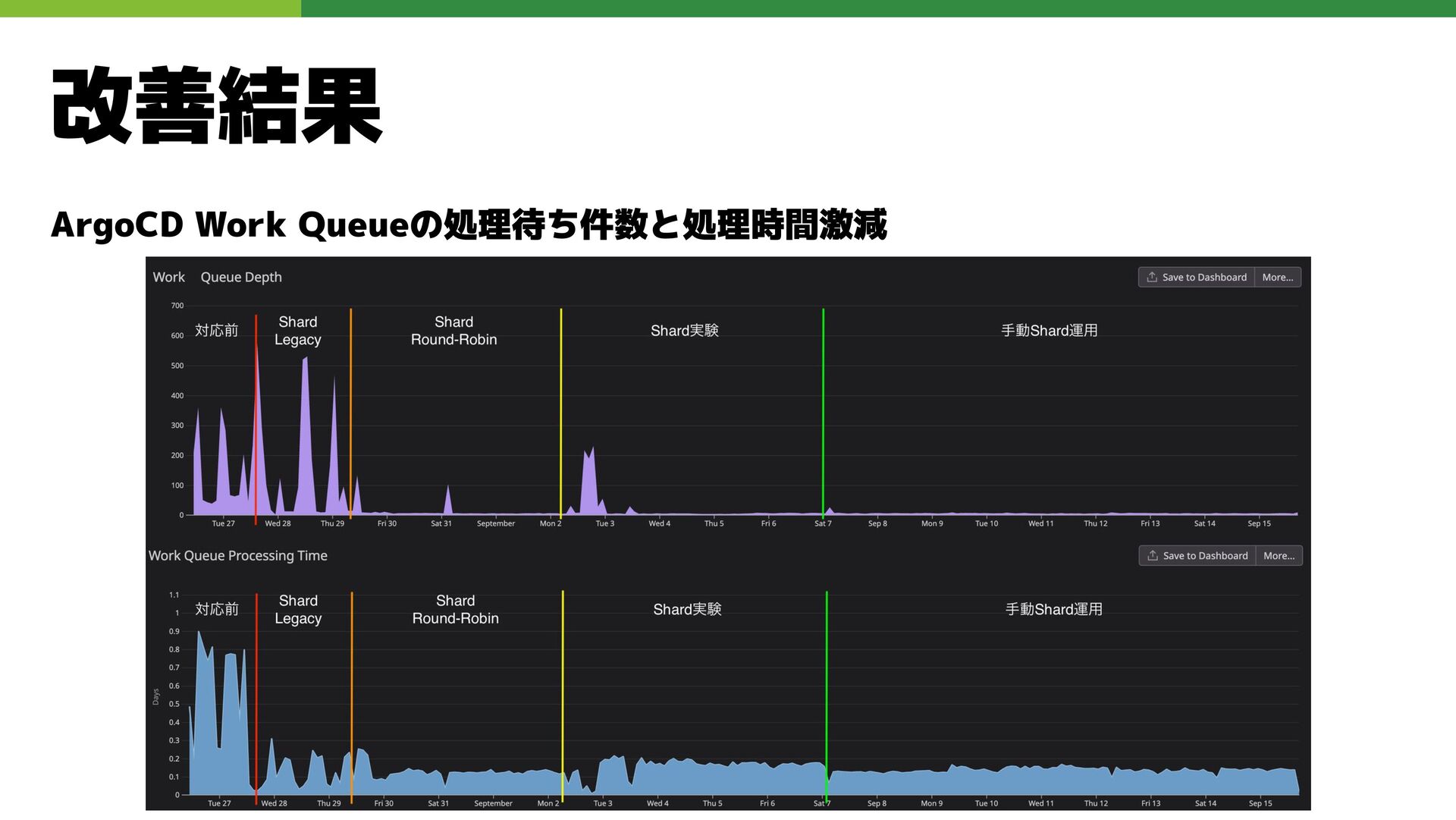Click the Work Queue Processing Time title

pos(238,555)
